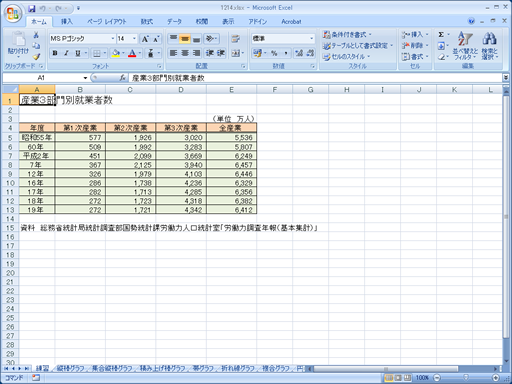Viewport: 512px width, 384px height.
Task: Toggle underline formatting
Action: point(78,53)
